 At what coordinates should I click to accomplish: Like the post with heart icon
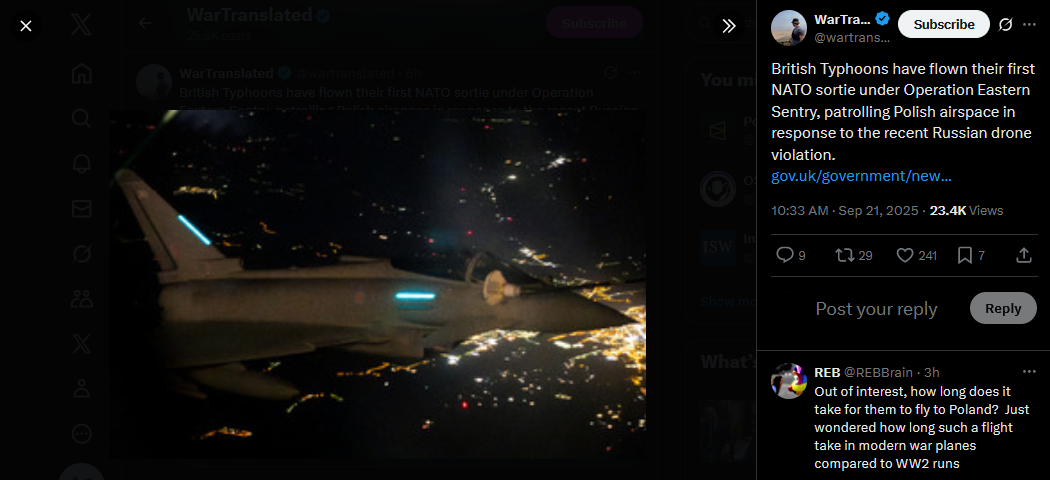point(916,255)
